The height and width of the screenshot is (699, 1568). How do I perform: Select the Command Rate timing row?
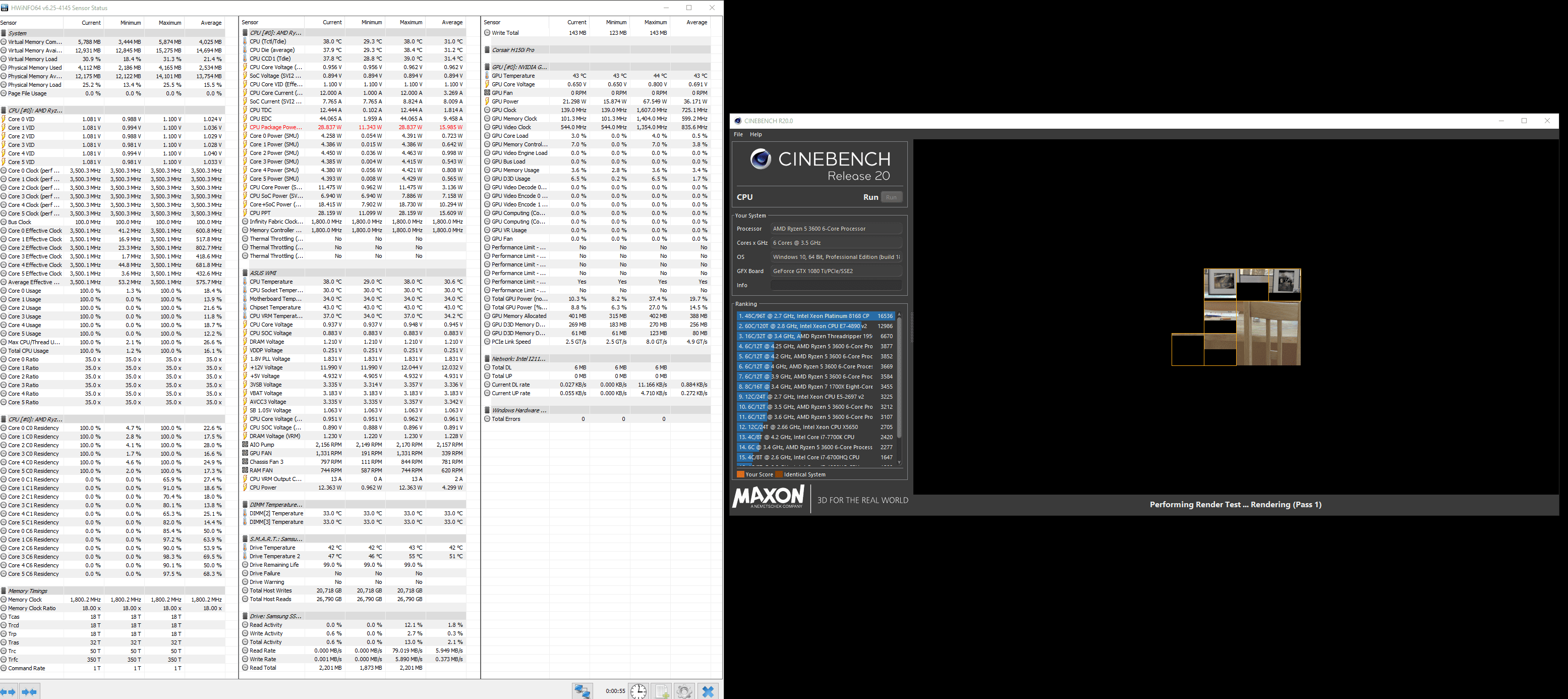click(112, 668)
